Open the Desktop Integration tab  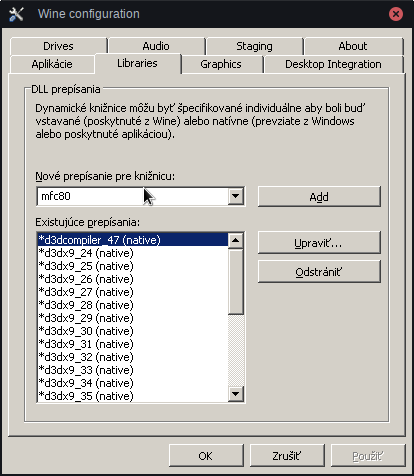pos(333,64)
